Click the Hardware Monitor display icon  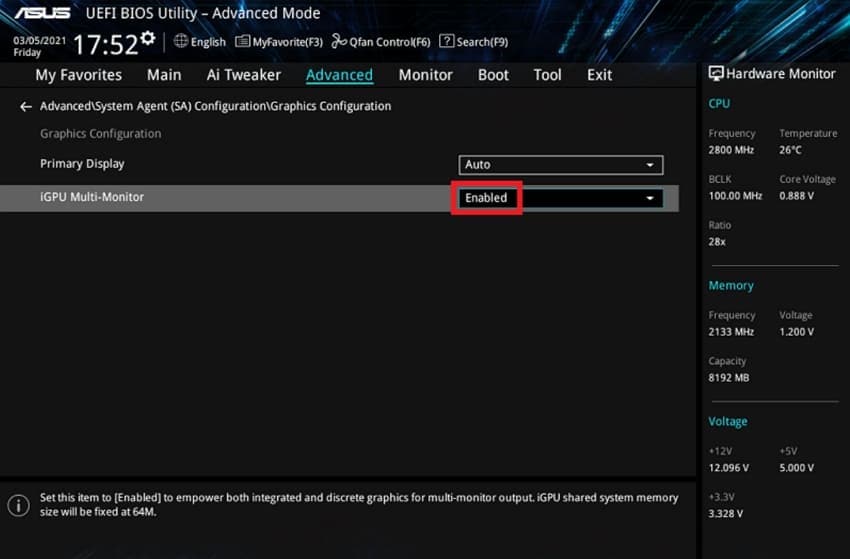716,74
